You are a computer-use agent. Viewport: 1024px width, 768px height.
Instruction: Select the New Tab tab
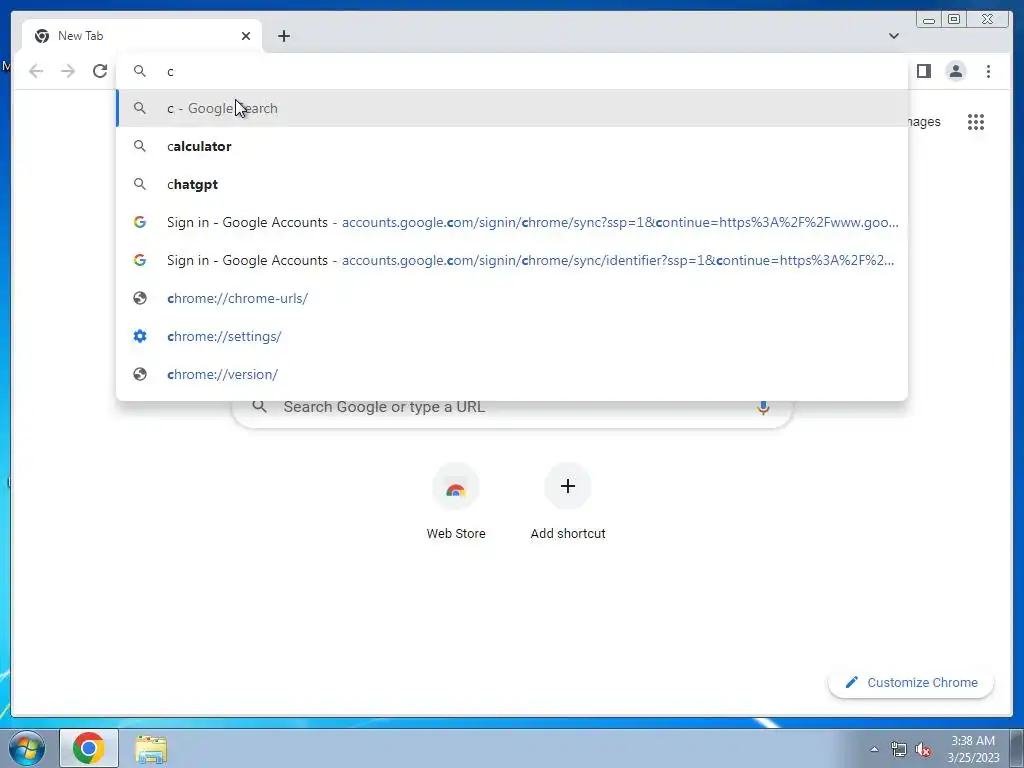142,36
